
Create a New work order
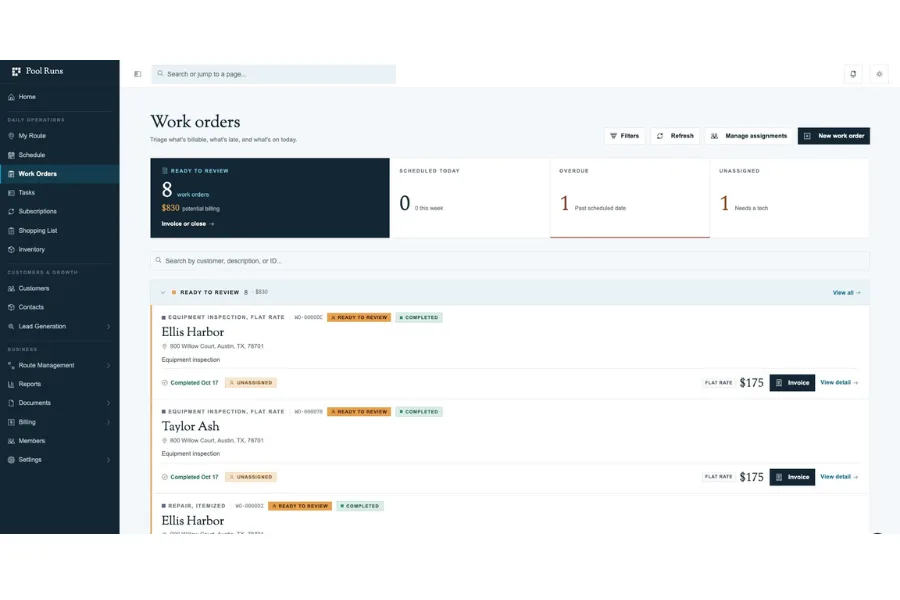click(834, 136)
